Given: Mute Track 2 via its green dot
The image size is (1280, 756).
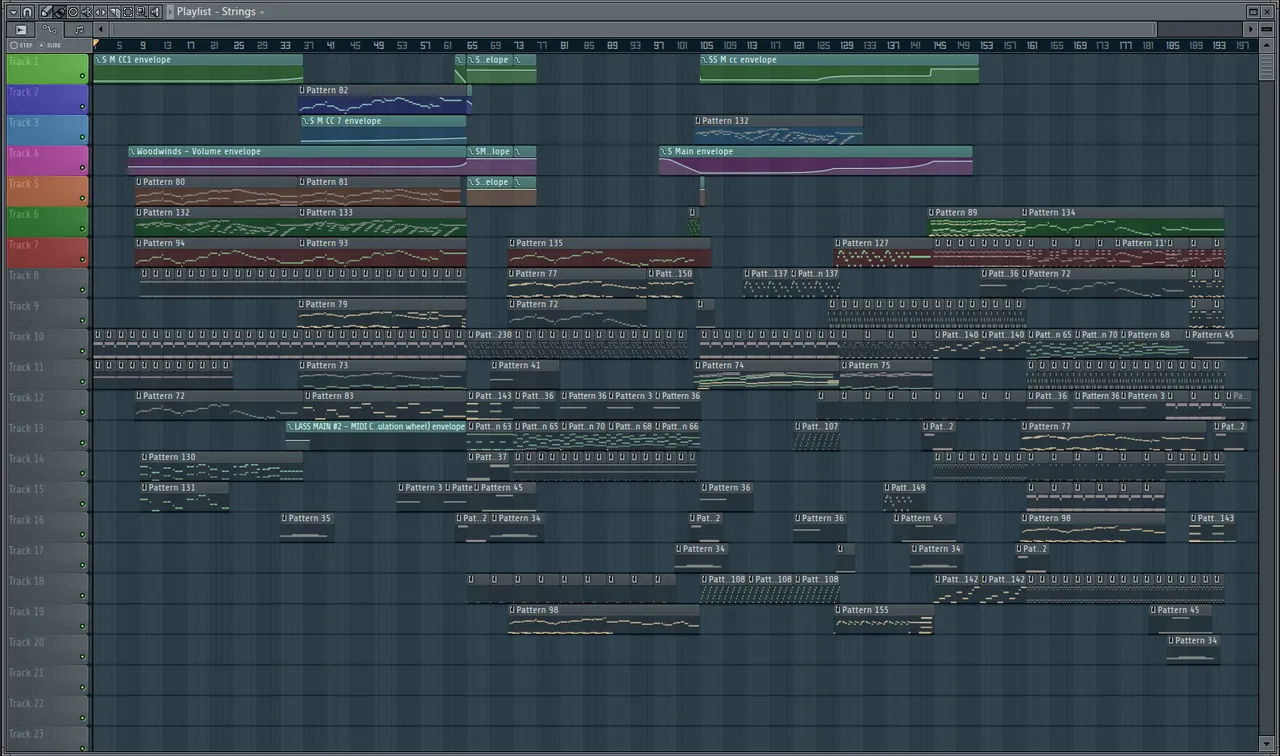Looking at the screenshot, I should (83, 107).
